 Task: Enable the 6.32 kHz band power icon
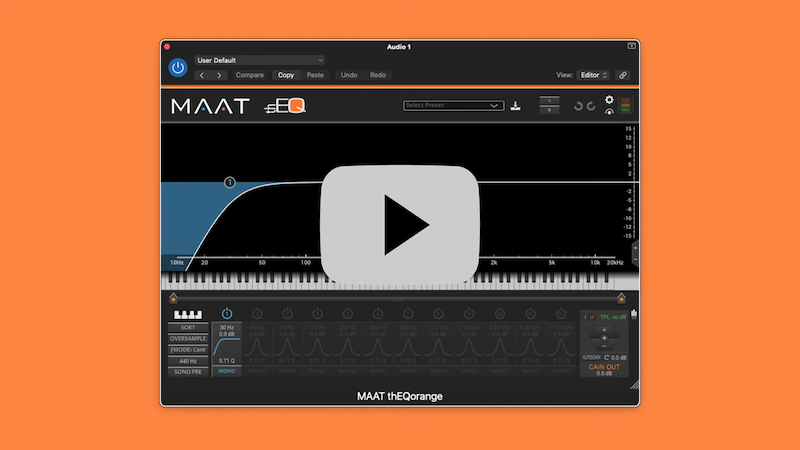point(530,313)
